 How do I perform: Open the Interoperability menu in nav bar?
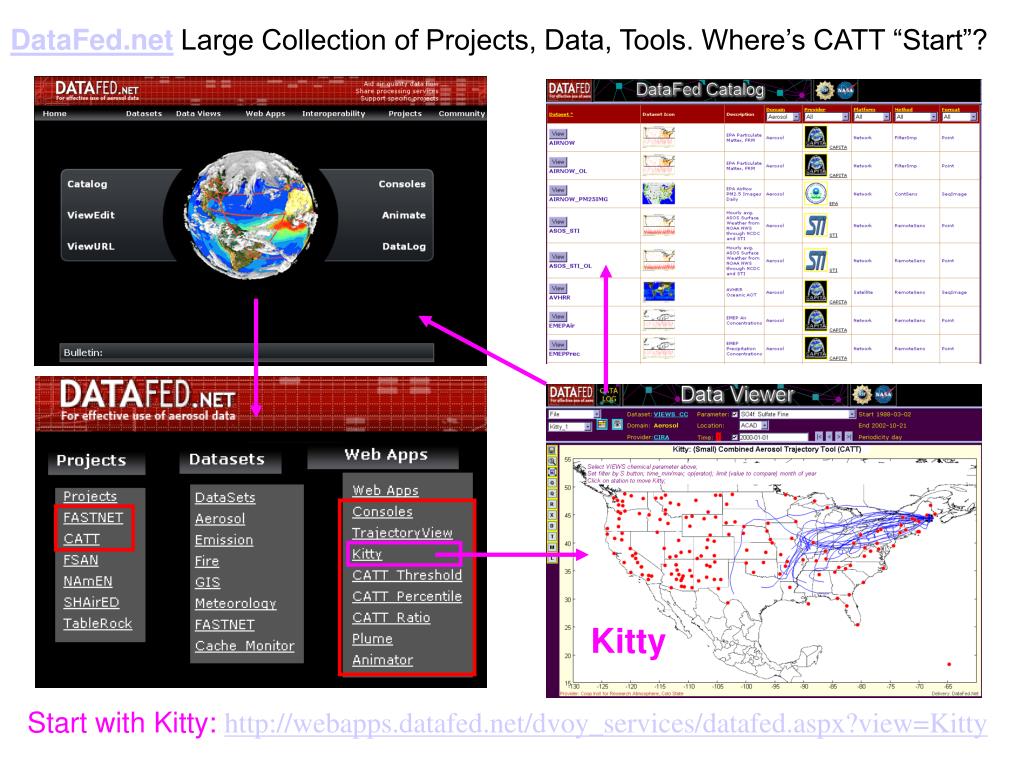[x=334, y=114]
